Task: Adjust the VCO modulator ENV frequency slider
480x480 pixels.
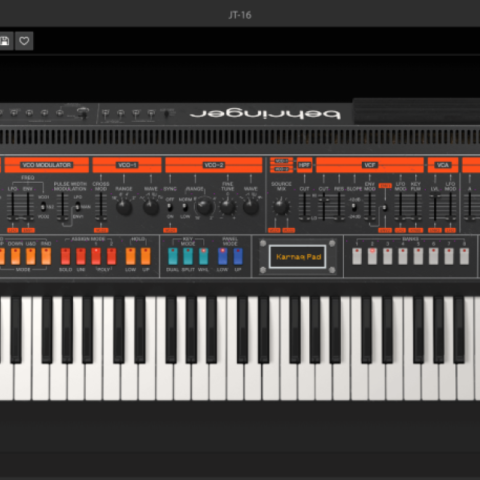Action: 28,207
